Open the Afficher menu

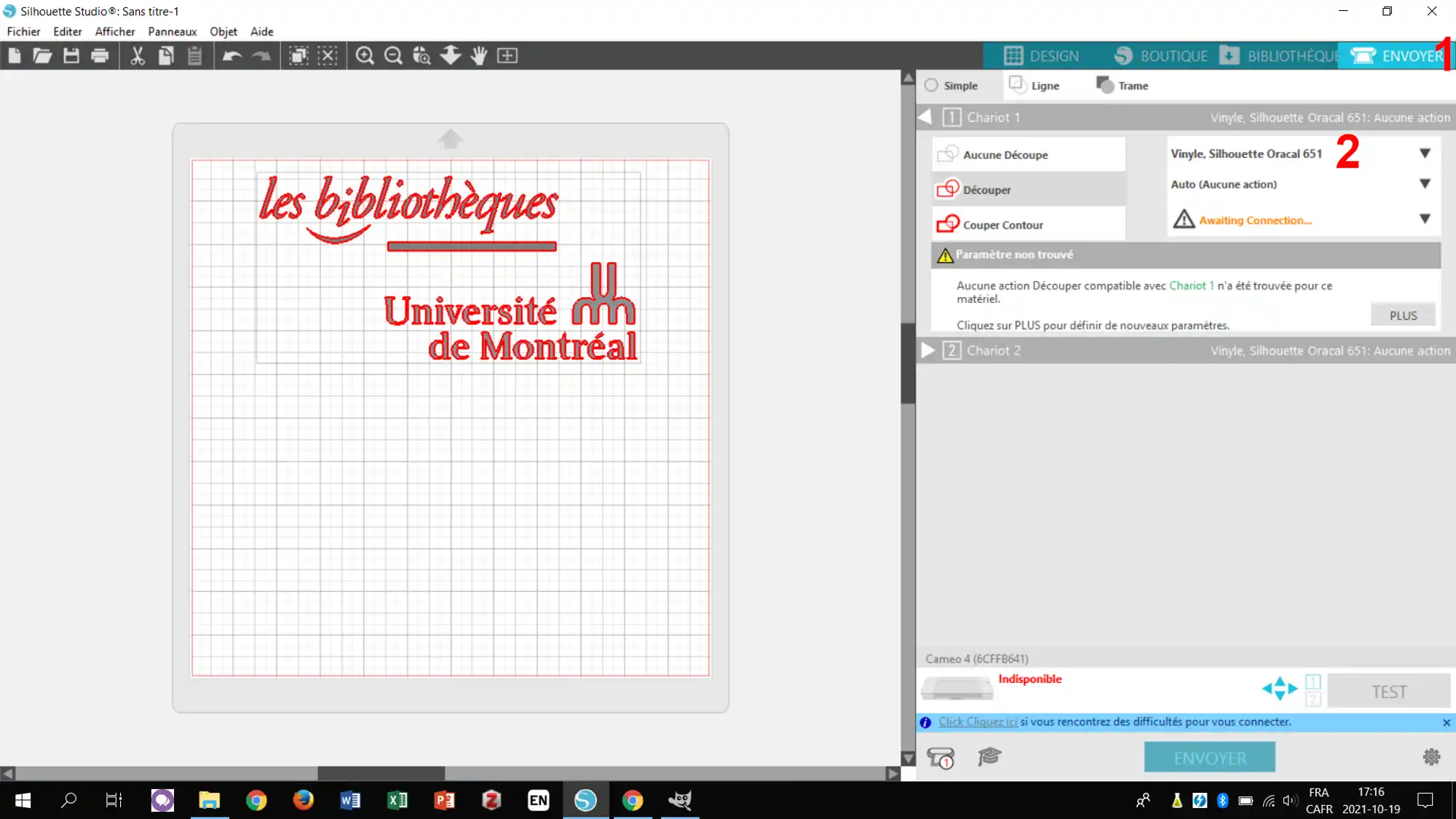115,31
